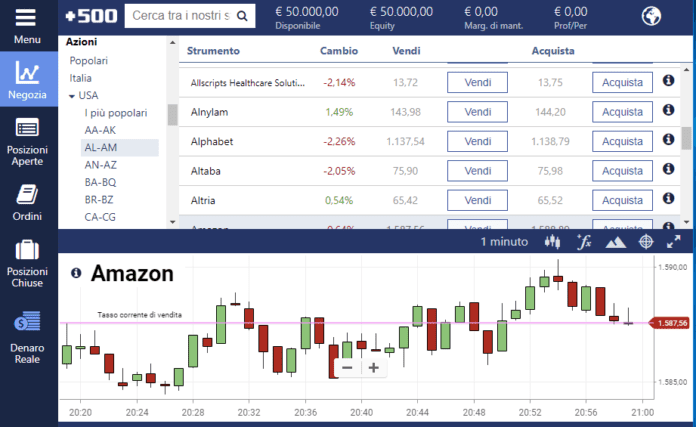Zoom in chart with plus button

tap(374, 368)
